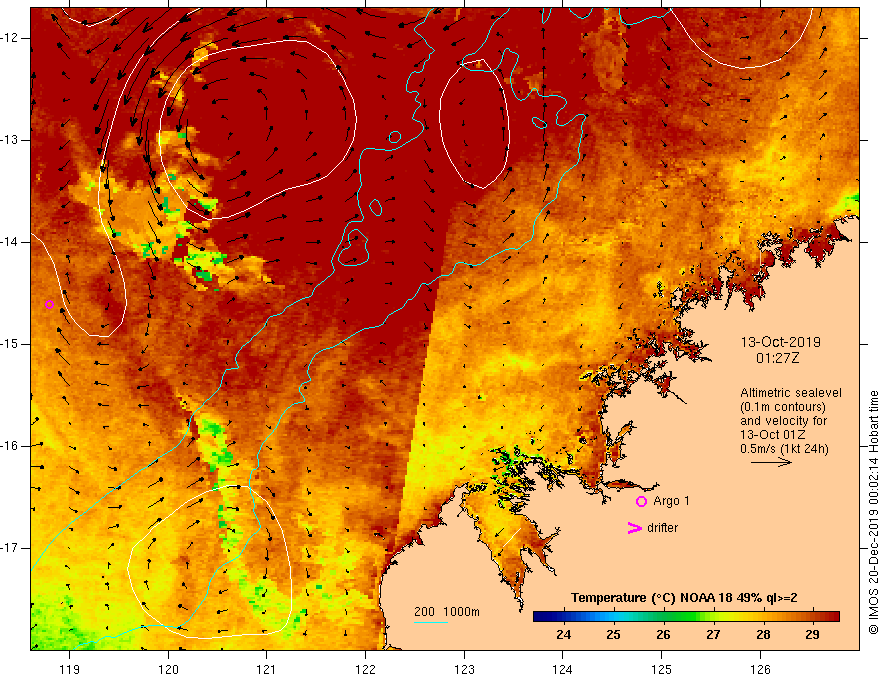Click longitude axis label 126
The height and width of the screenshot is (680, 880).
click(760, 669)
